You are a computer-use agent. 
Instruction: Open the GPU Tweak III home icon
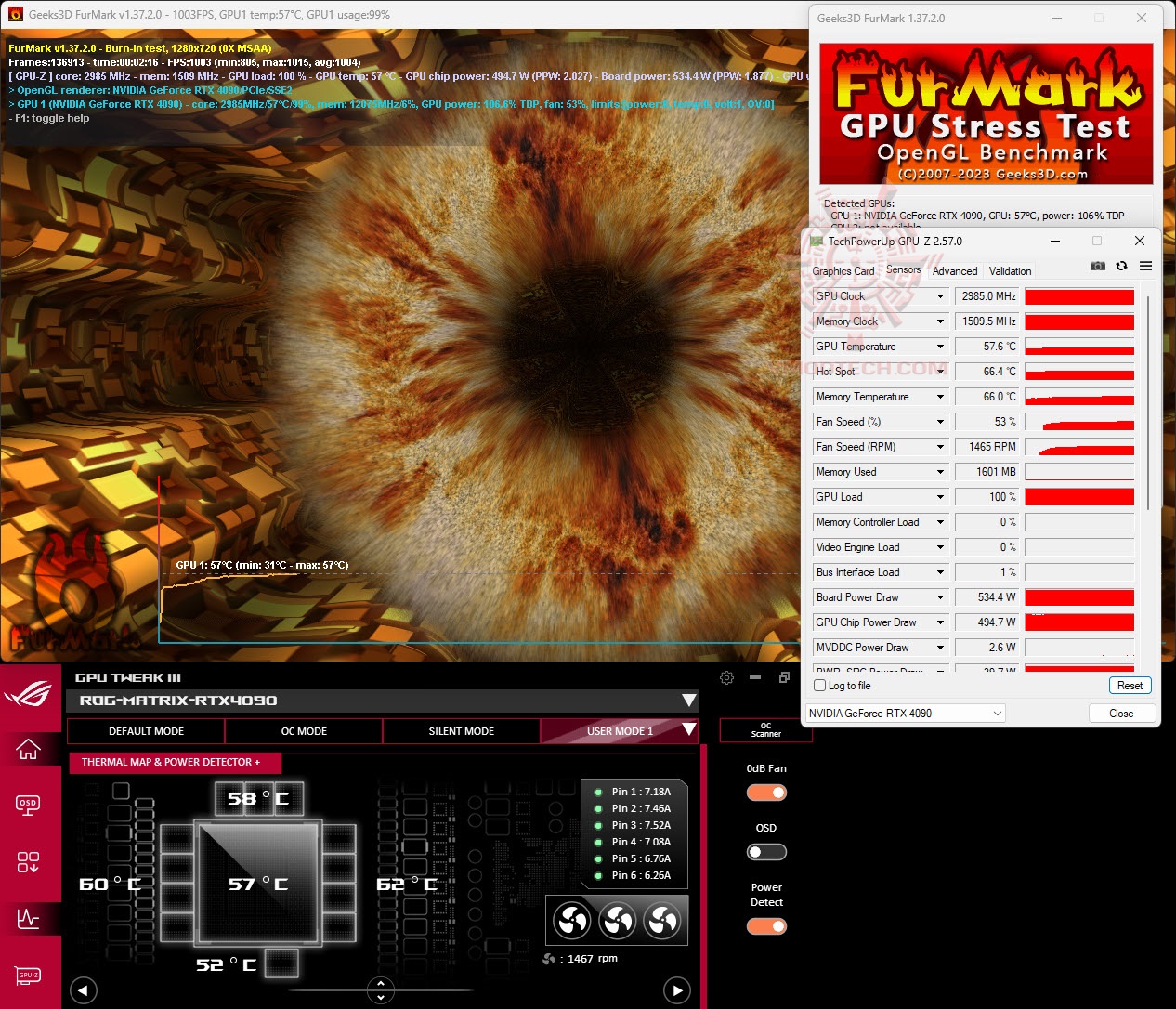(x=29, y=747)
